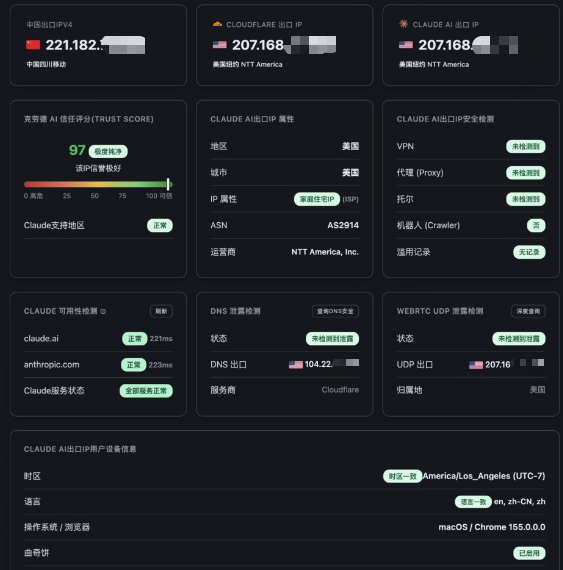Click the 家庭住宅IP badge
This screenshot has width=563, height=570.
[317, 199]
